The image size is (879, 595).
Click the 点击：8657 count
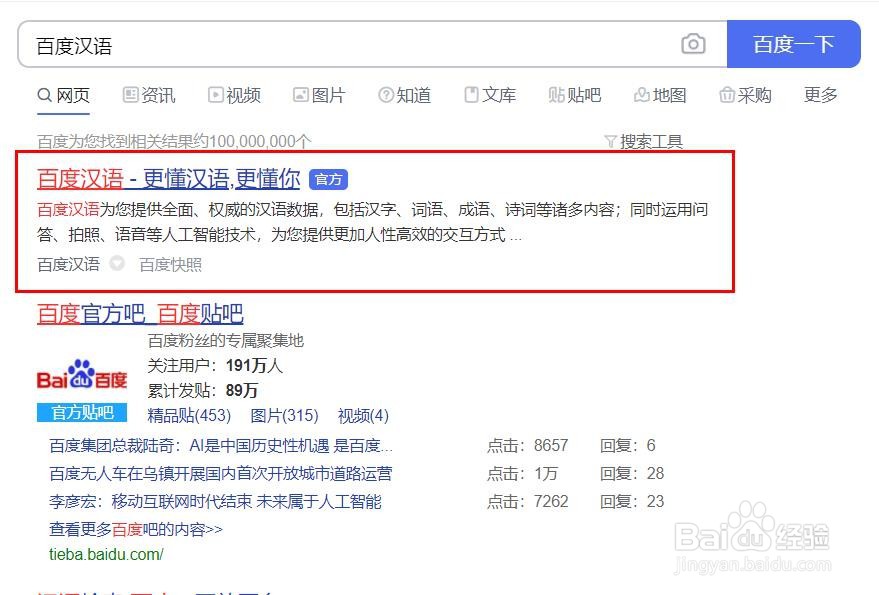pyautogui.click(x=528, y=446)
